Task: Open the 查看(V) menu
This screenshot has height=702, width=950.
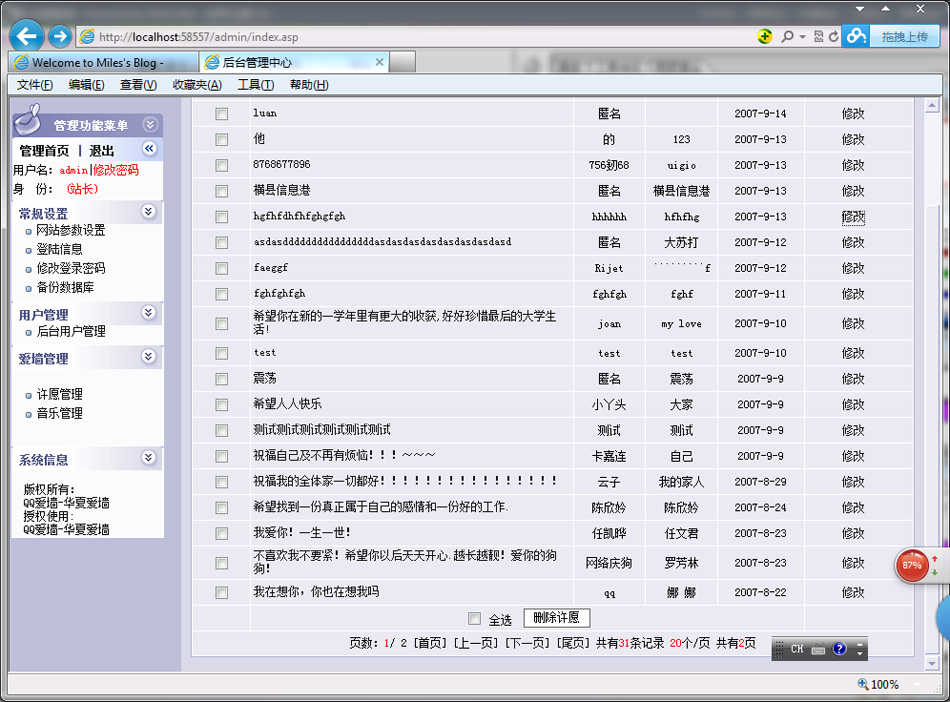Action: point(138,85)
